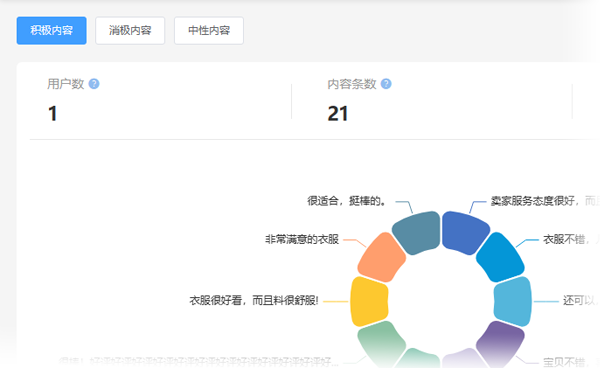The image size is (600, 368).
Task: Select the yellow segment for 衣服很好看
Action: click(369, 301)
